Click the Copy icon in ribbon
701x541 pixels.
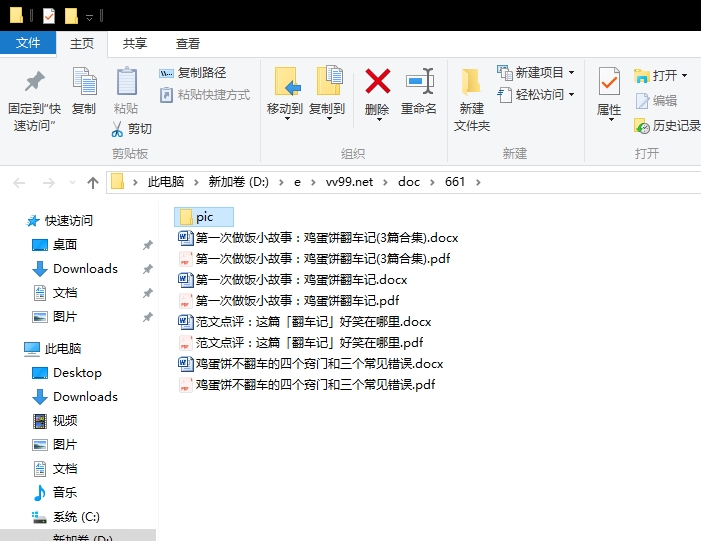pos(84,81)
